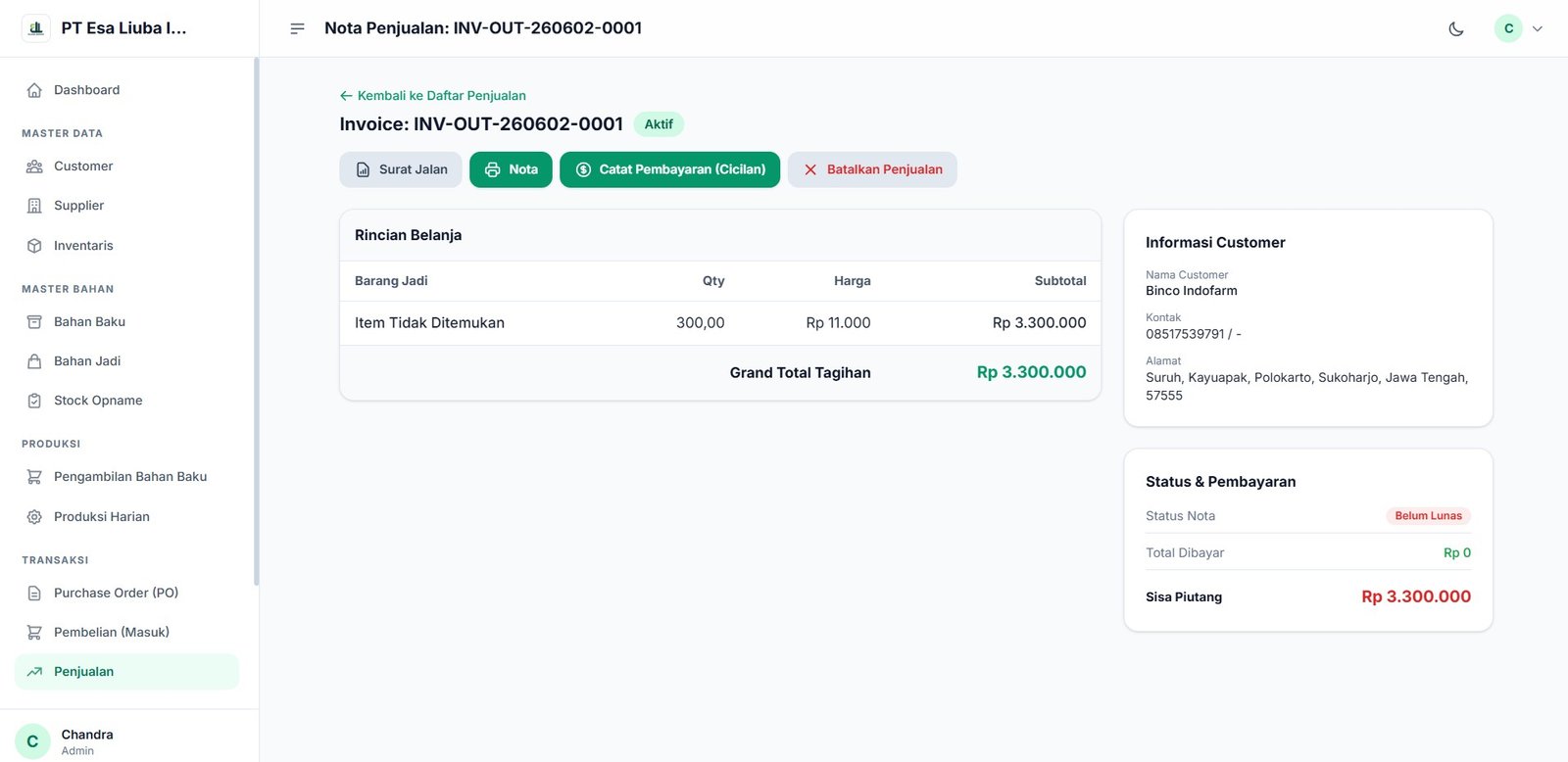Click the 'Informasi Customer' card heading

pos(1215,243)
